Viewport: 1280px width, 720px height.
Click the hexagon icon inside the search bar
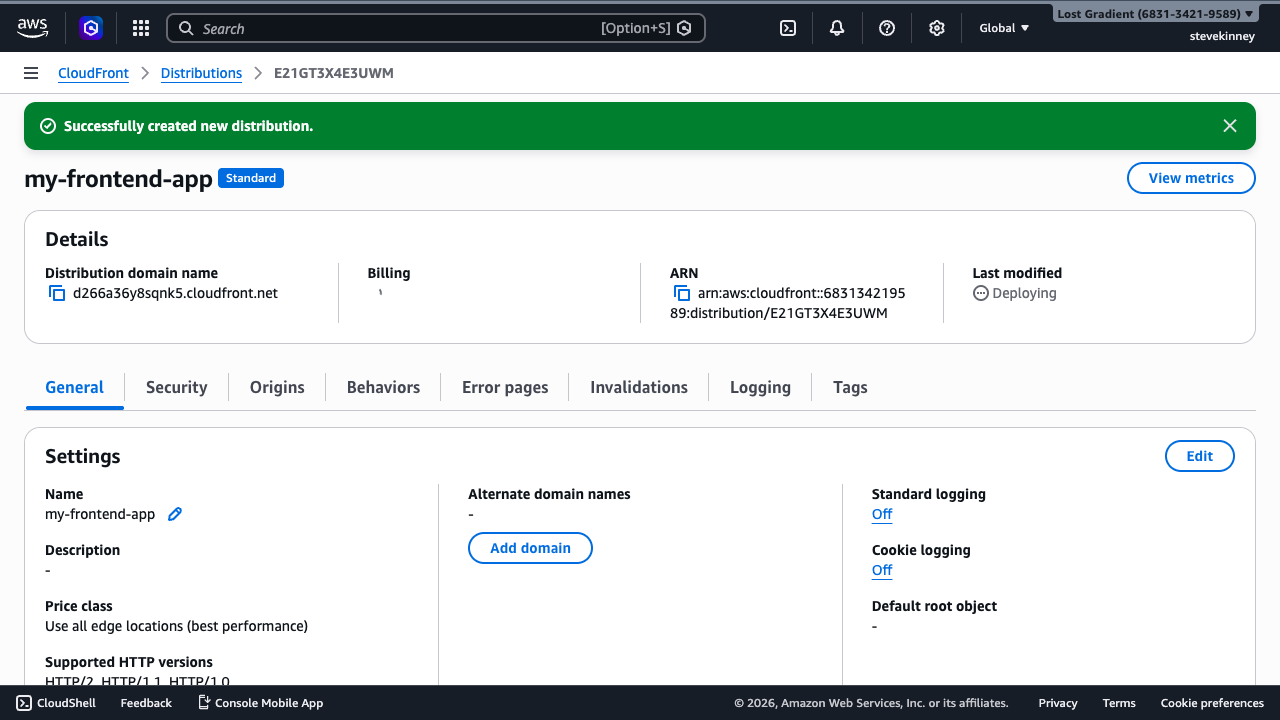coord(684,28)
